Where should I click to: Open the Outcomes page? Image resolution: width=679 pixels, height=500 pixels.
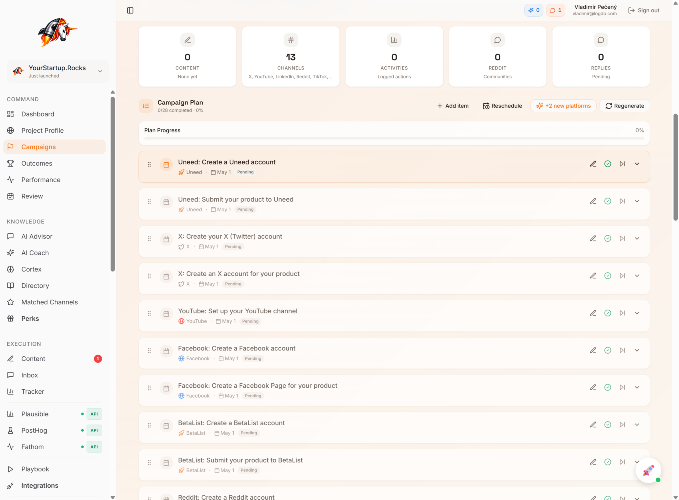coord(55,164)
